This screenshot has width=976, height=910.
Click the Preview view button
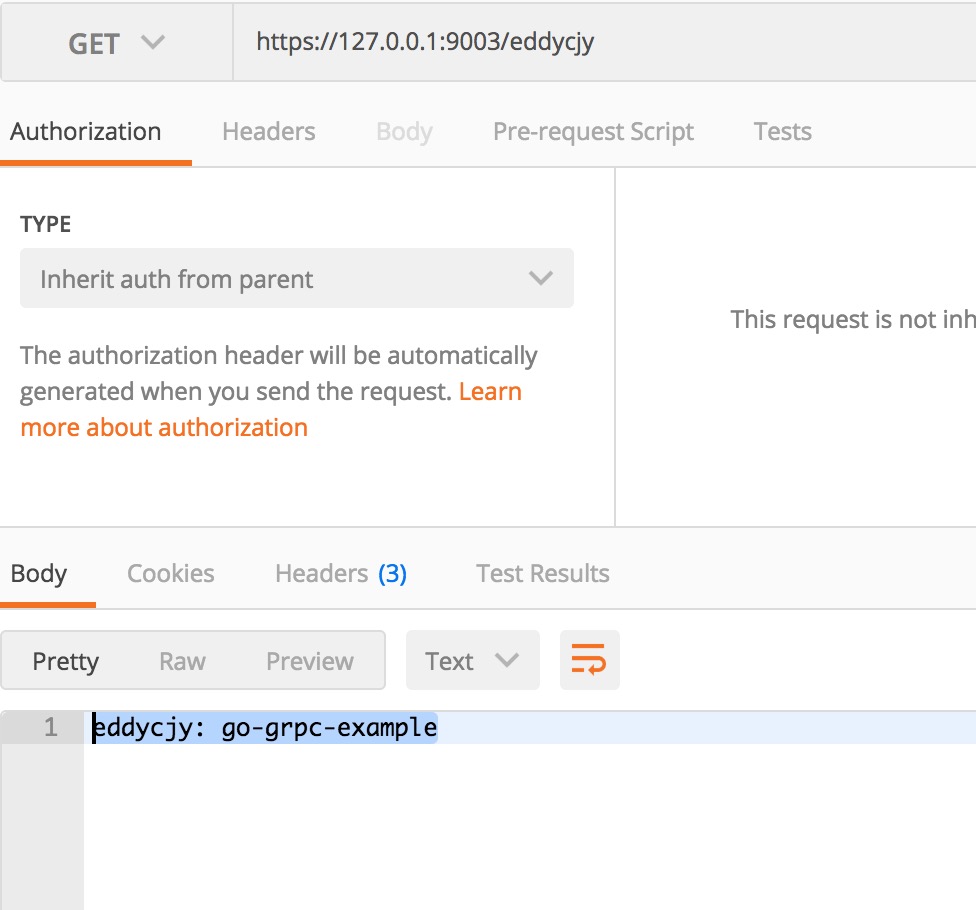309,661
